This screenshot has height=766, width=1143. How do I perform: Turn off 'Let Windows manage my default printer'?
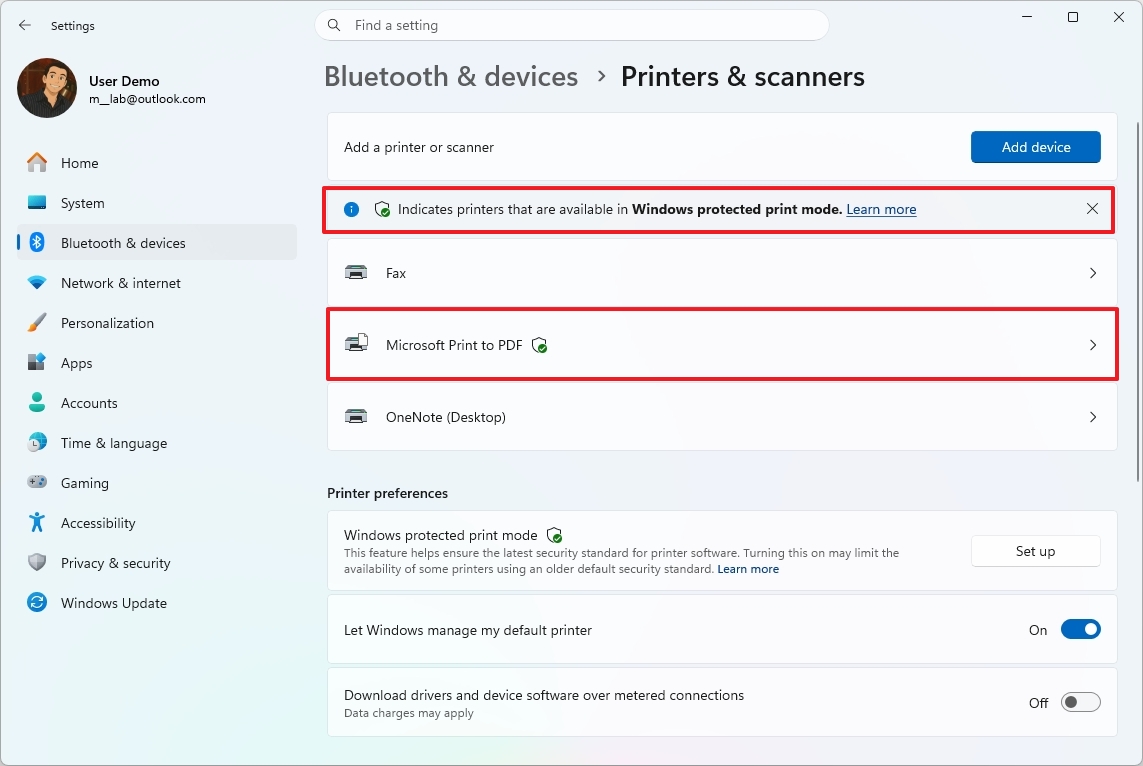[1080, 629]
